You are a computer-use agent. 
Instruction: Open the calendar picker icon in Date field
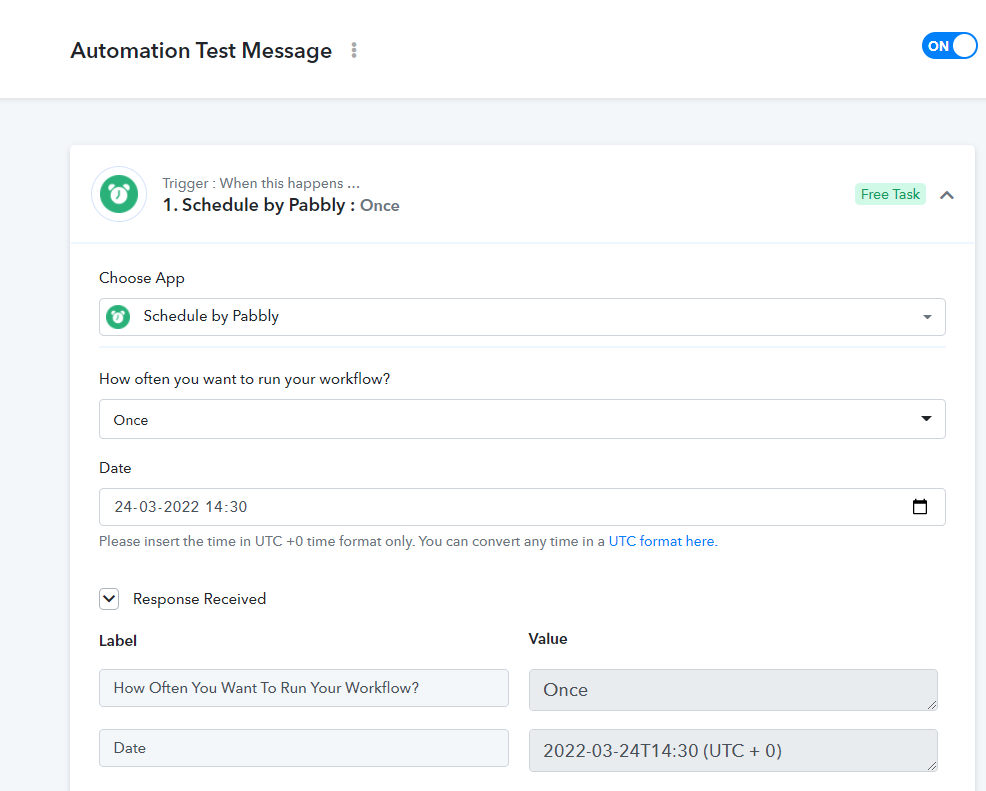[x=920, y=507]
